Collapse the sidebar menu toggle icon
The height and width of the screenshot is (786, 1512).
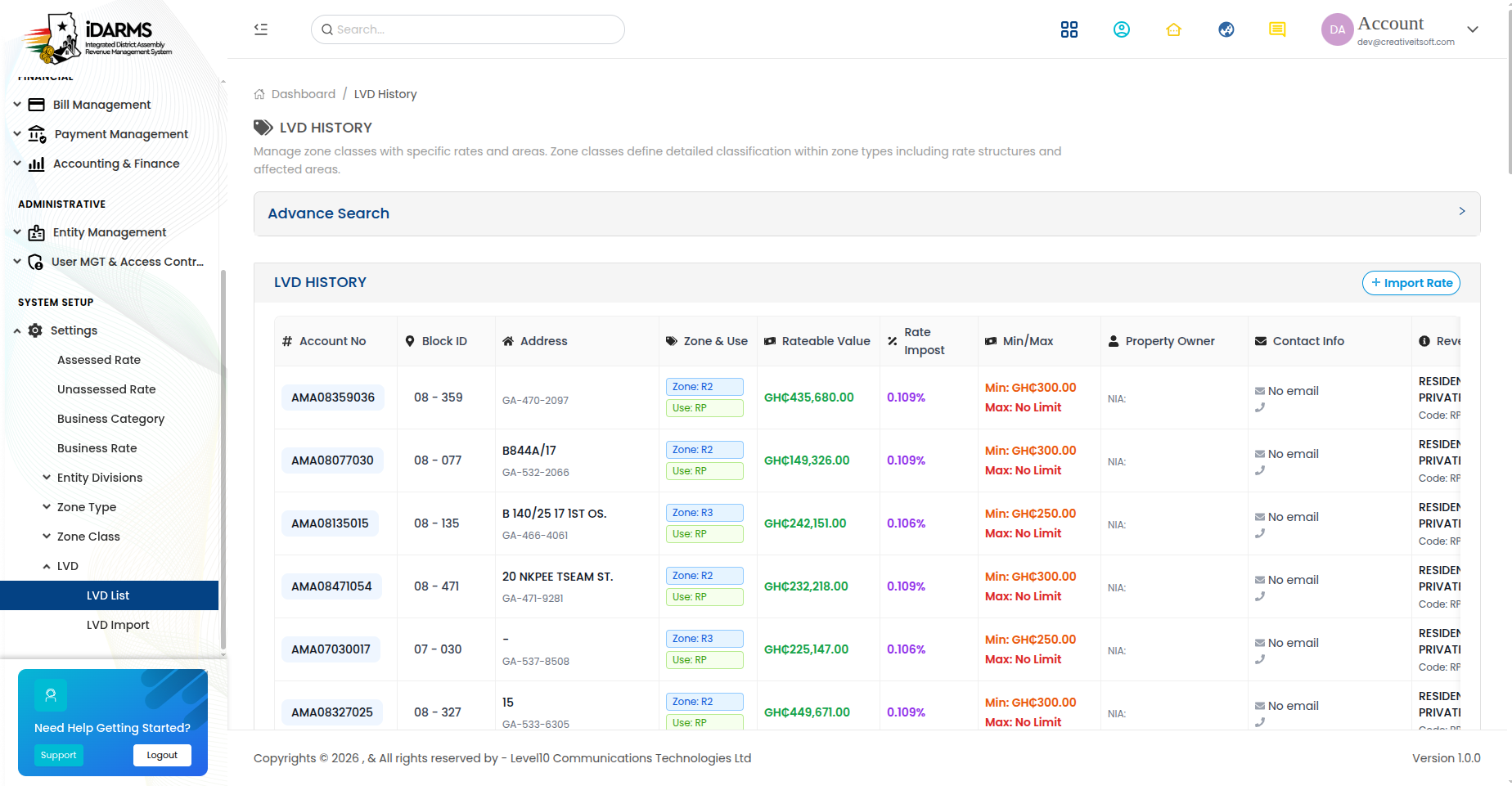[261, 29]
